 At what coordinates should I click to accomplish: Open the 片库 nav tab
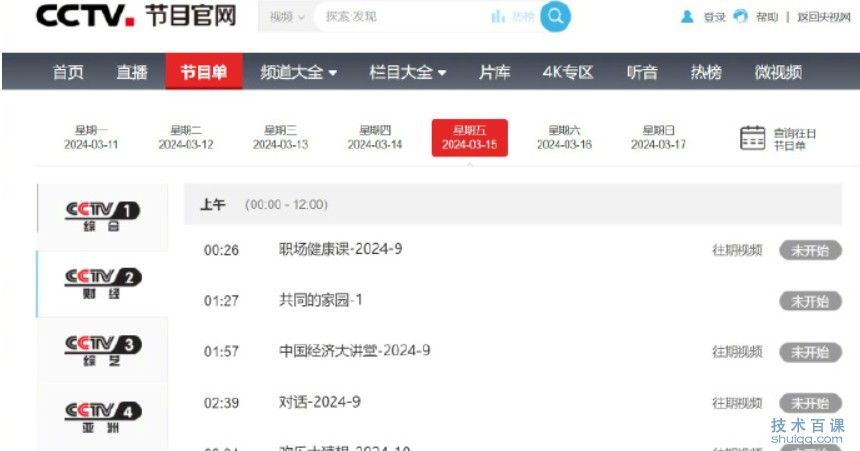[494, 72]
